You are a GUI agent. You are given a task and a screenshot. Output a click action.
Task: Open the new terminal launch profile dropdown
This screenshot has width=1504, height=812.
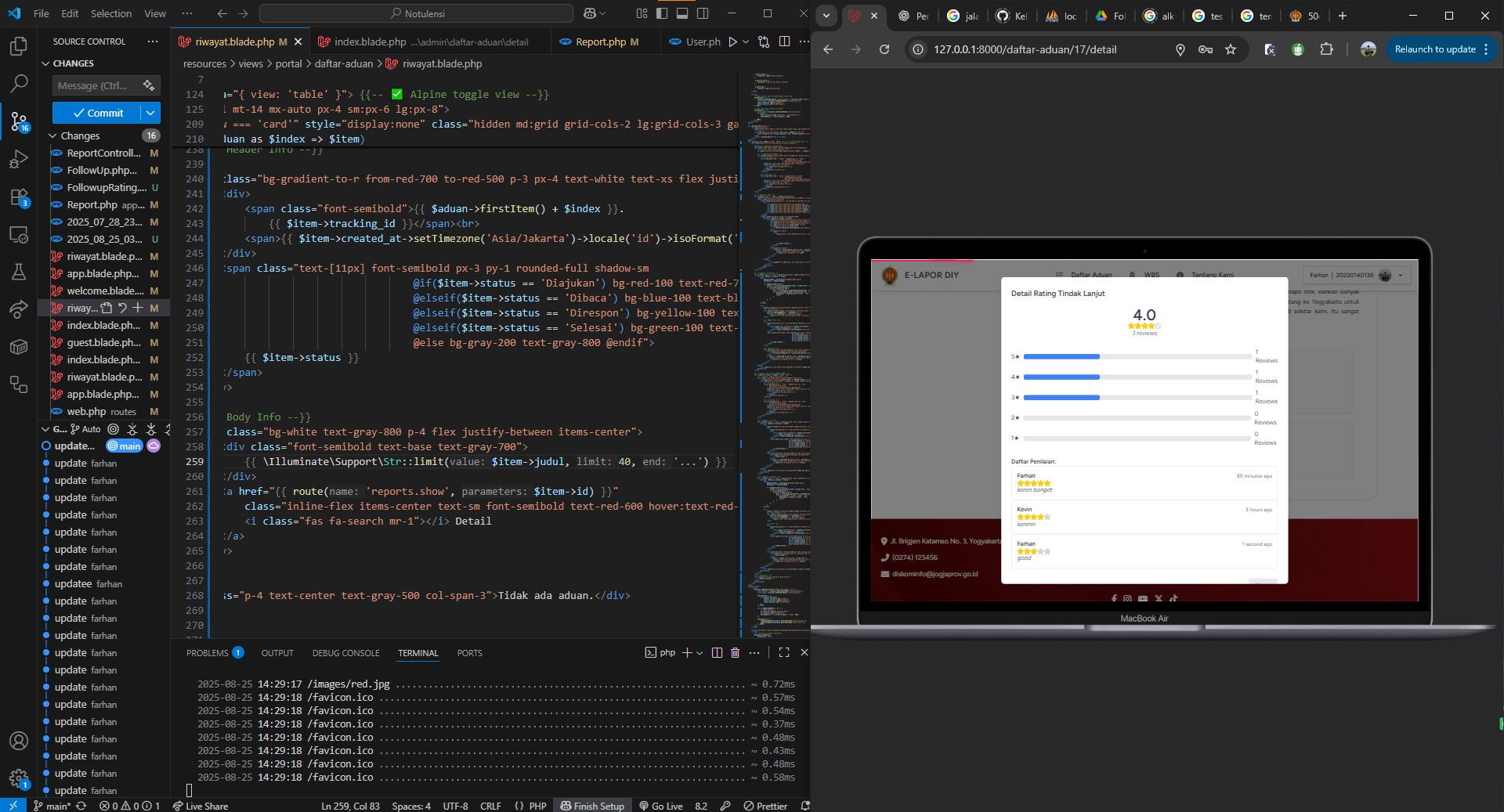point(700,652)
